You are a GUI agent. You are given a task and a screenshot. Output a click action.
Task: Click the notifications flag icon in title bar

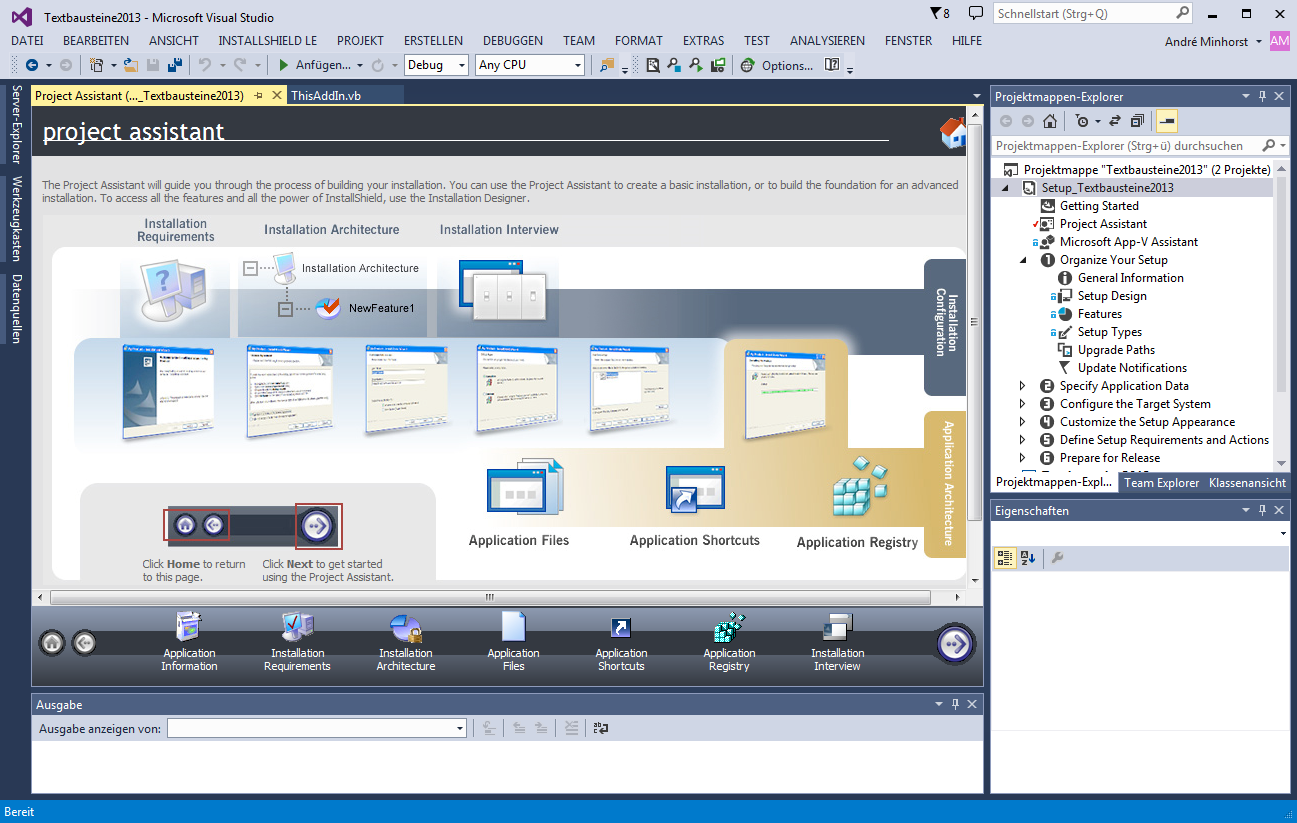(x=936, y=14)
